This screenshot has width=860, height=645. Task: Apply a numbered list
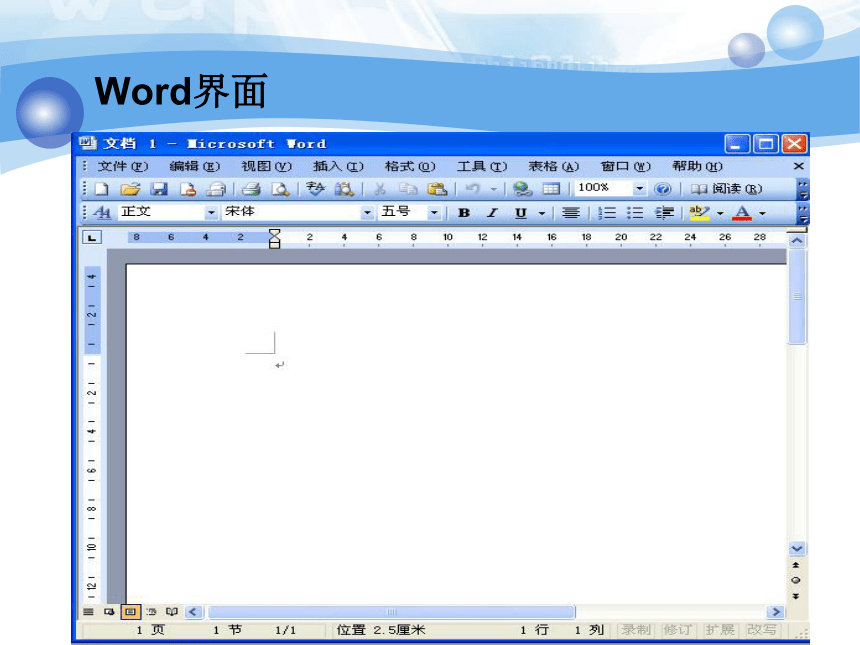tap(607, 213)
